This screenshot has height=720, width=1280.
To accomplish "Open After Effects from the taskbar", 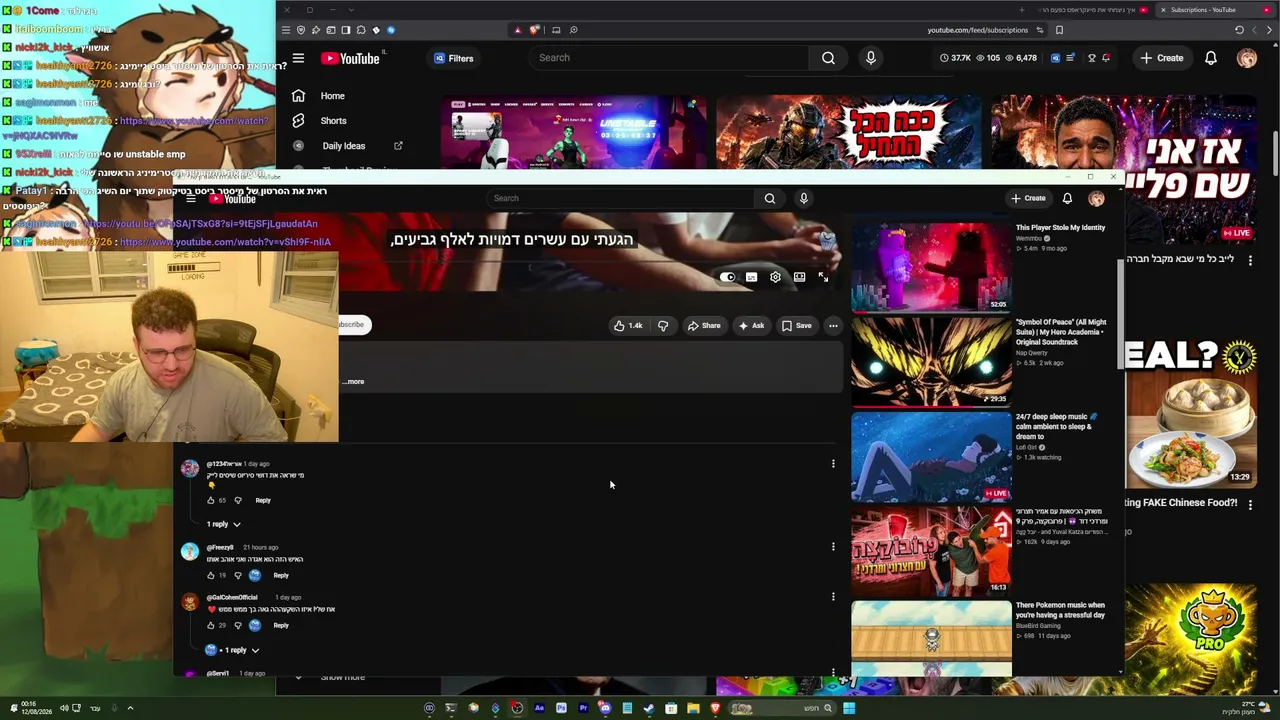I will click(539, 708).
